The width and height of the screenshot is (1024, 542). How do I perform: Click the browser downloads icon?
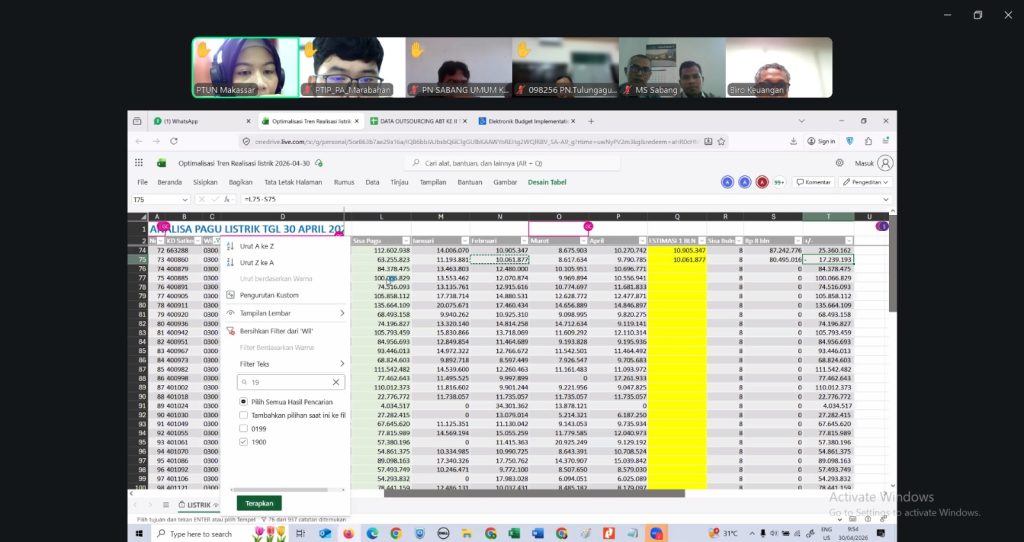pos(793,141)
